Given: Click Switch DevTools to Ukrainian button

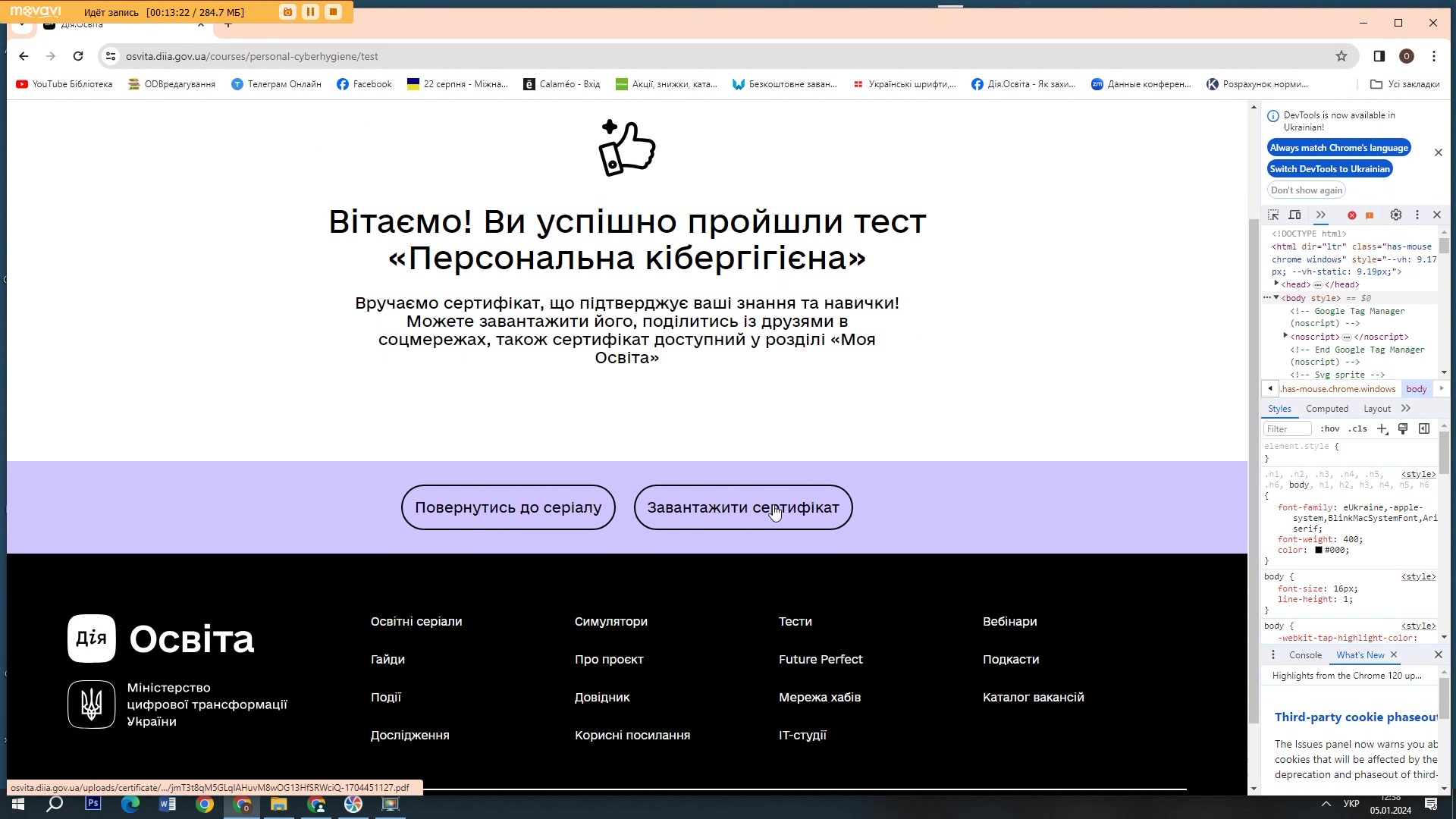Looking at the screenshot, I should coord(1330,169).
